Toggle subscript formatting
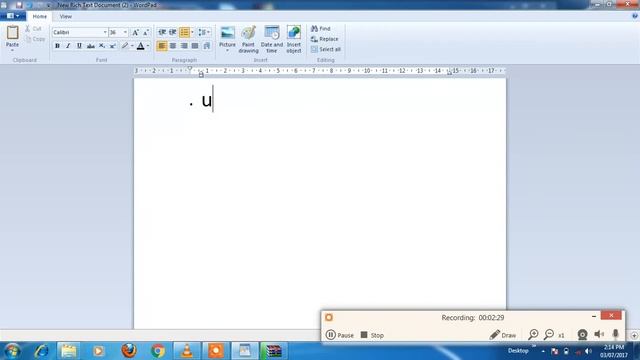Viewport: 640px width, 360px height. coord(102,46)
